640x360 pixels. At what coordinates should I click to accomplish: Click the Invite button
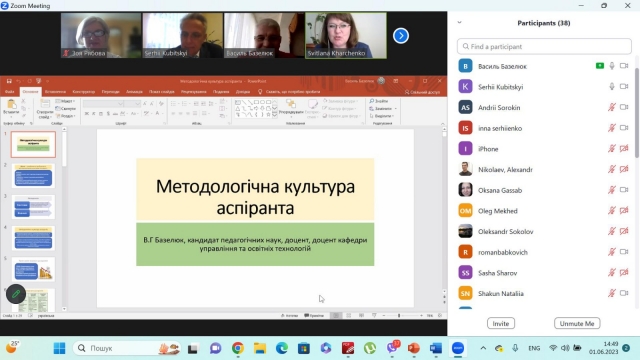(501, 323)
